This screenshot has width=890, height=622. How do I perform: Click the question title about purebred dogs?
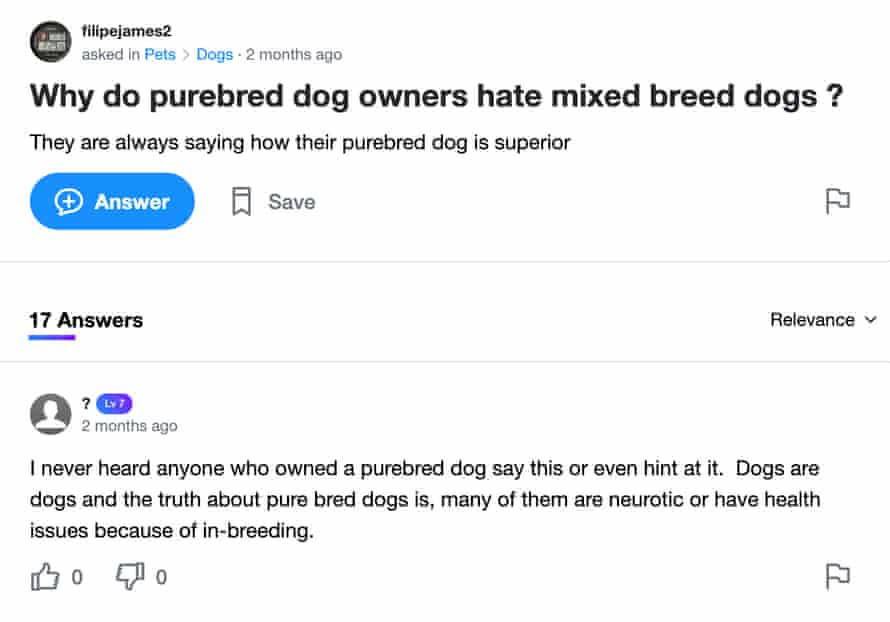click(436, 97)
